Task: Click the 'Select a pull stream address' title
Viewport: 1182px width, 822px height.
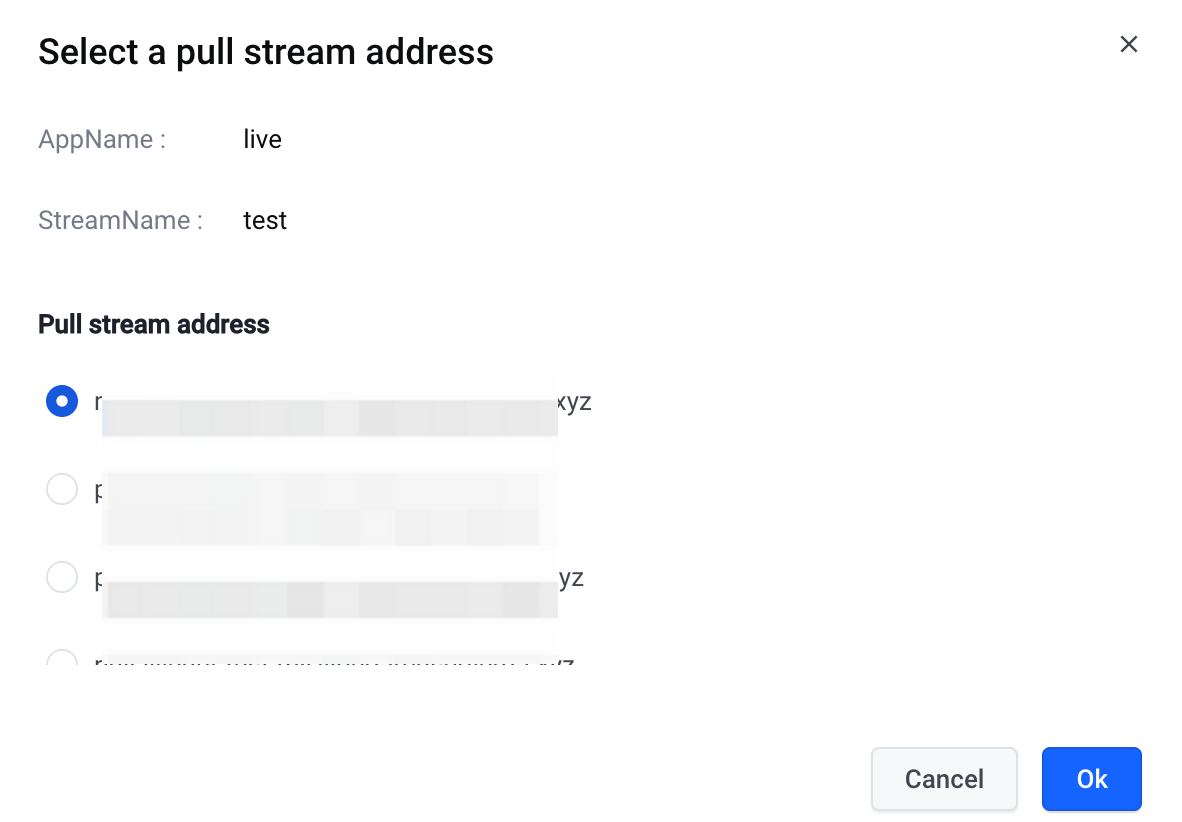Action: point(266,52)
